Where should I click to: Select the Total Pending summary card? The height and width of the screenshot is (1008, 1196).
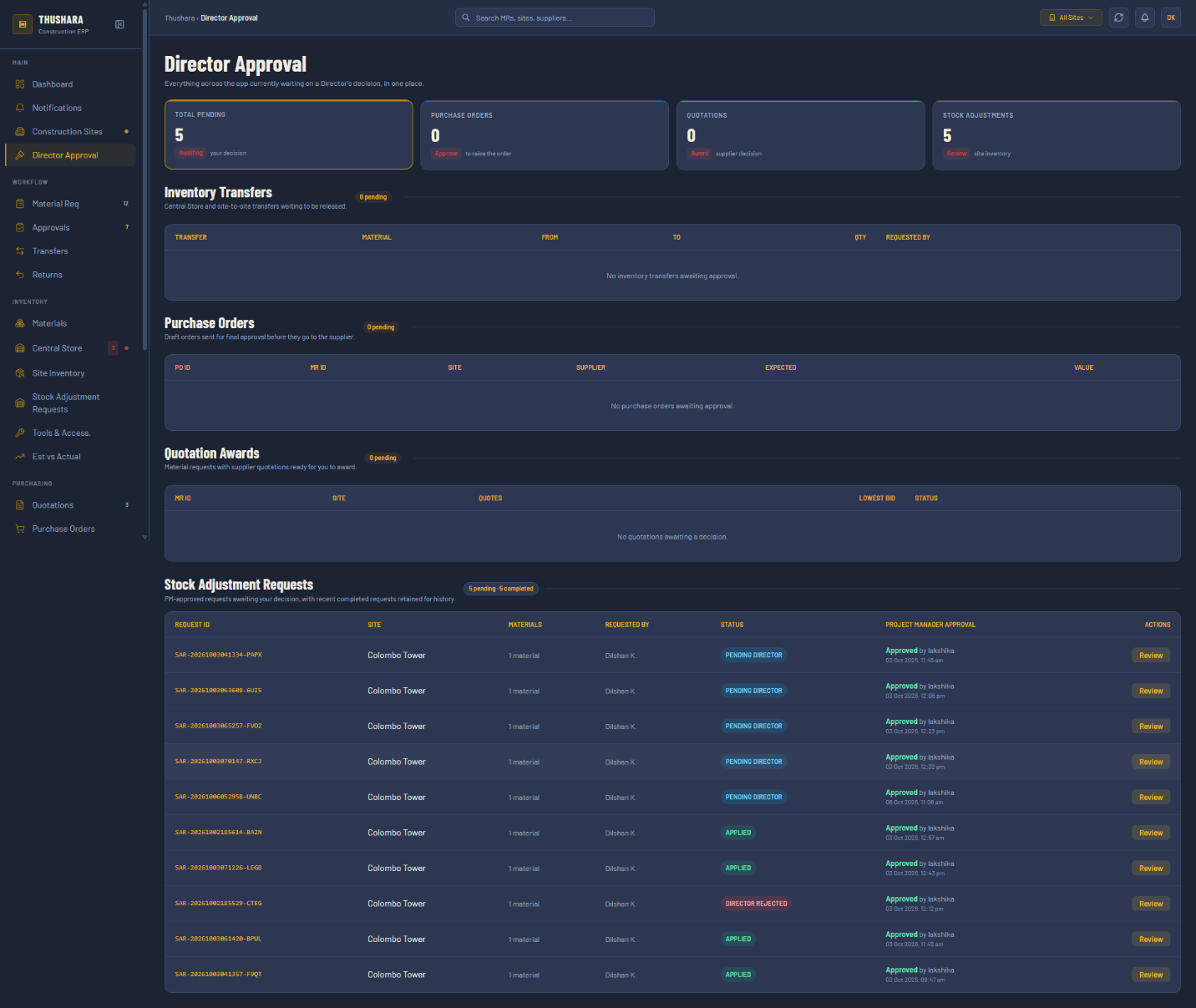pyautogui.click(x=289, y=134)
